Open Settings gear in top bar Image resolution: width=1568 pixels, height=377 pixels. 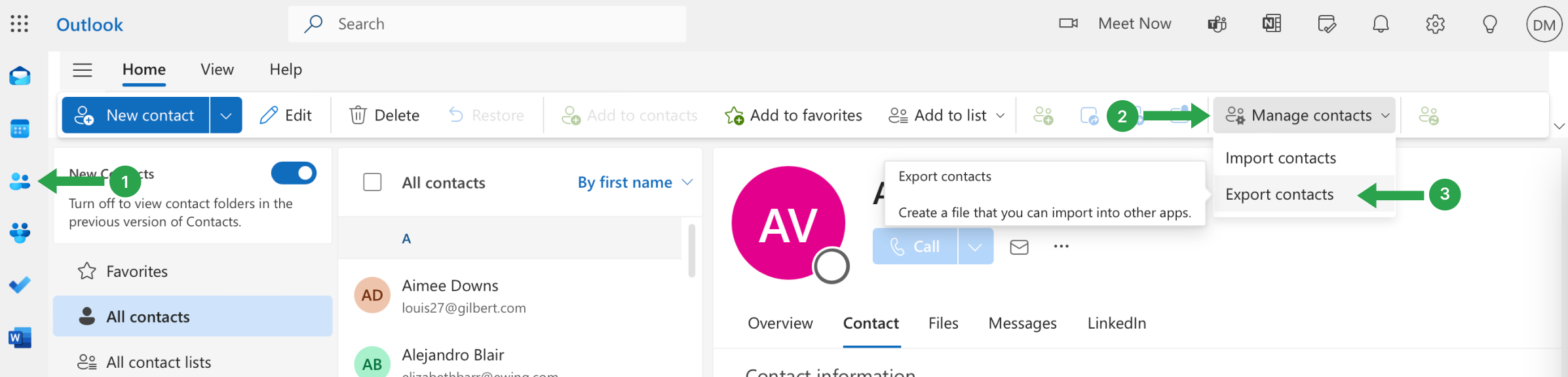coord(1435,24)
